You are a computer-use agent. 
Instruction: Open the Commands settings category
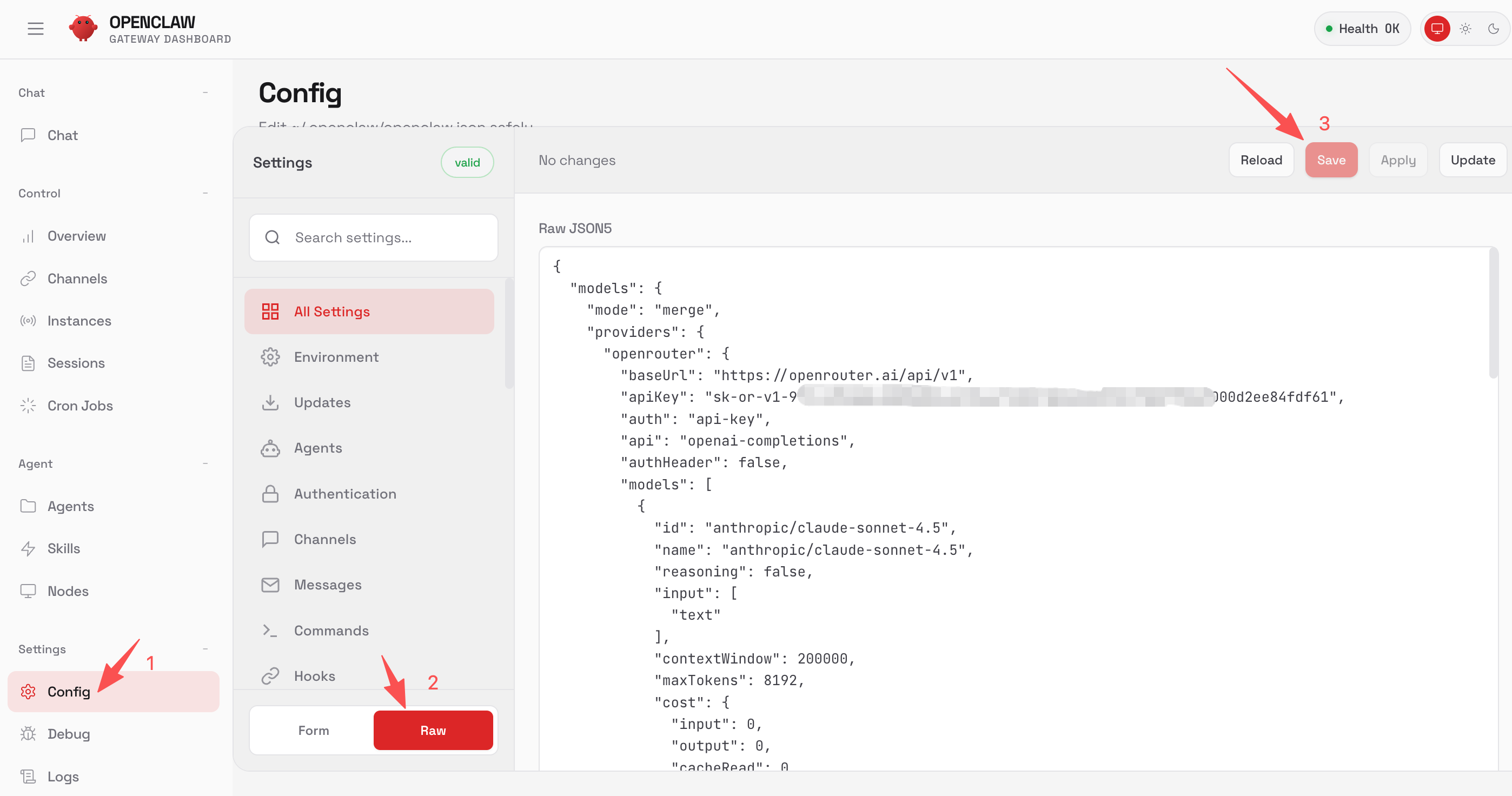coord(331,631)
